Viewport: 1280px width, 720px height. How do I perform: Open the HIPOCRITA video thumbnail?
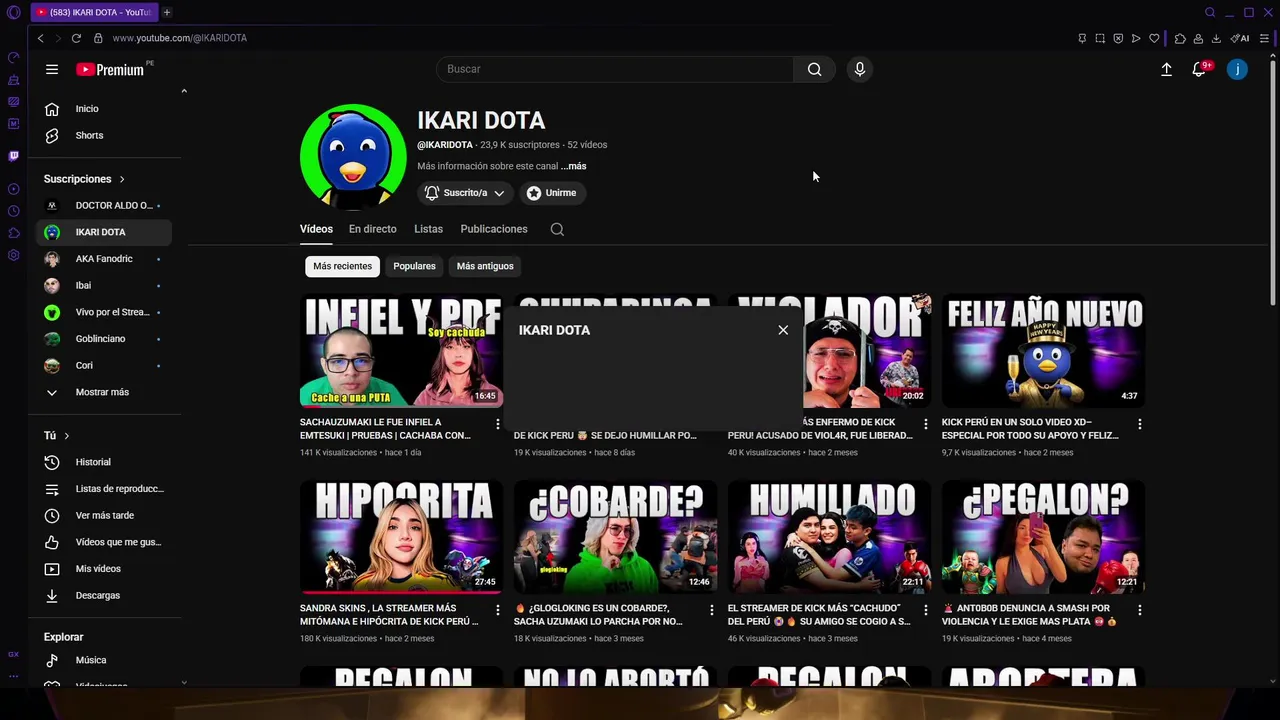[x=401, y=537]
